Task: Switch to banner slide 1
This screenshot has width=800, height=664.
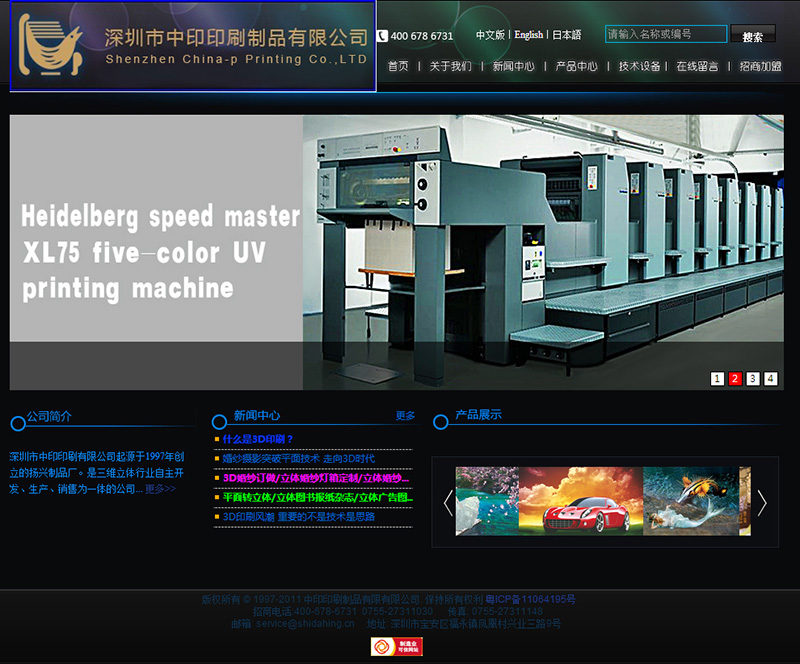Action: click(717, 379)
